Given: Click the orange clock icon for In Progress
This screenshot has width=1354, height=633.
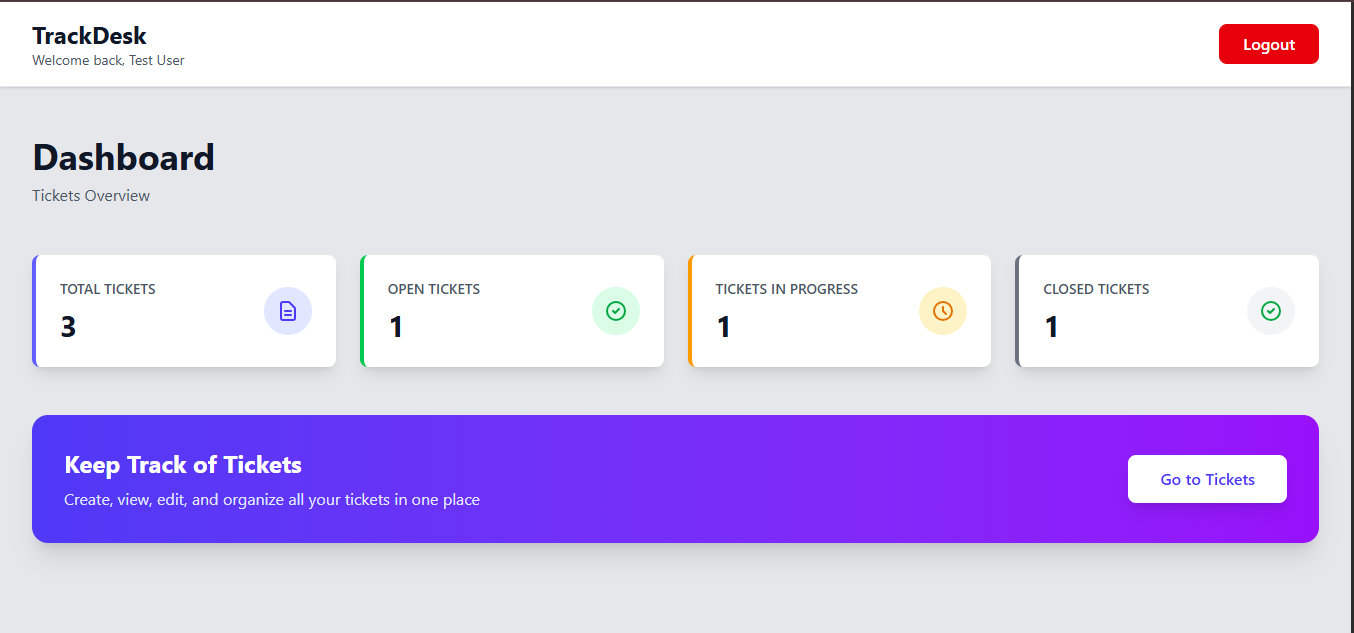Looking at the screenshot, I should (x=943, y=311).
